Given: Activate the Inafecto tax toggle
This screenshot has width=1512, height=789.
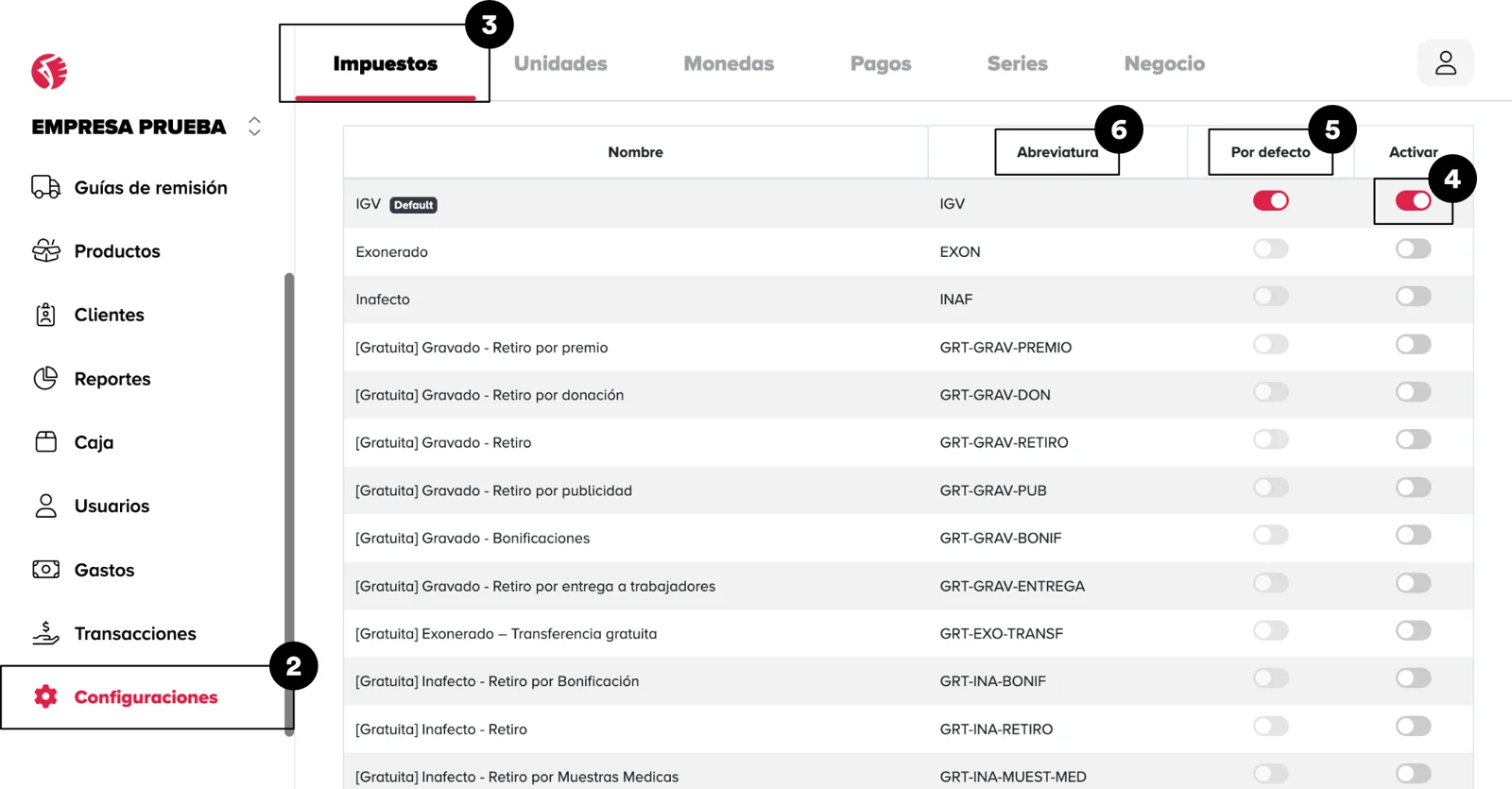Looking at the screenshot, I should click(1413, 297).
